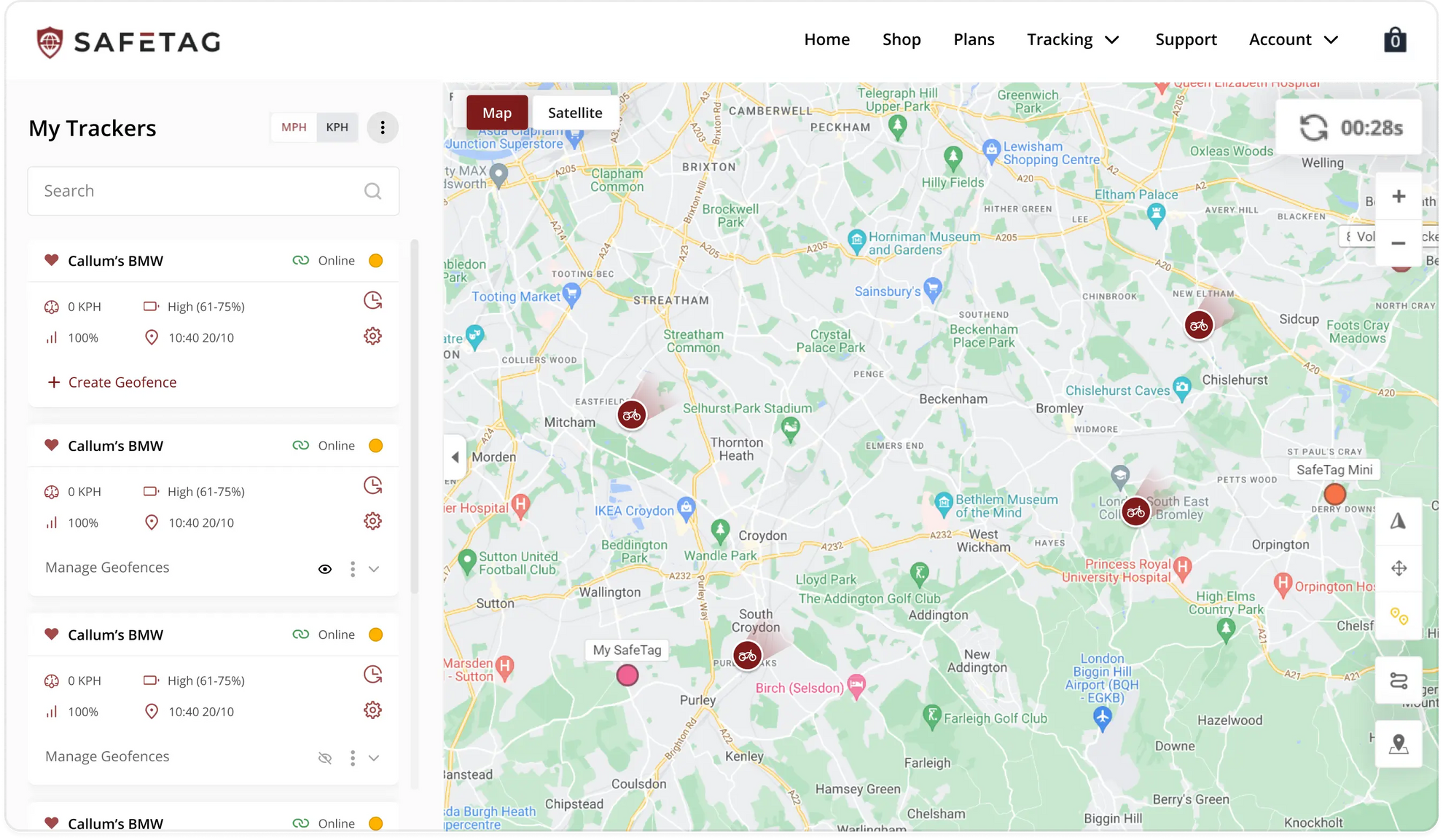Switch speed units to MPH

pos(294,127)
